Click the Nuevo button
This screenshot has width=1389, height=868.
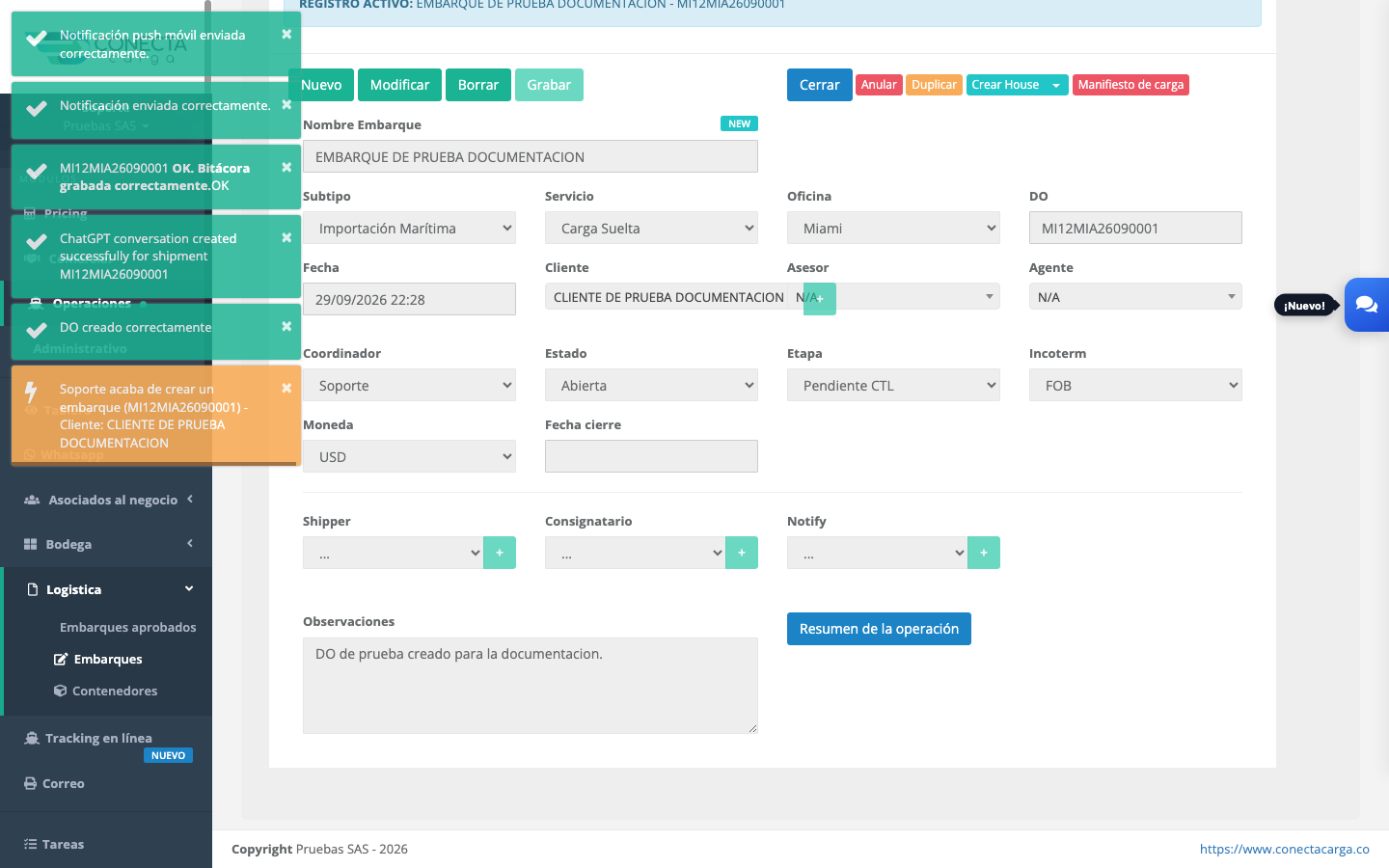tap(321, 85)
